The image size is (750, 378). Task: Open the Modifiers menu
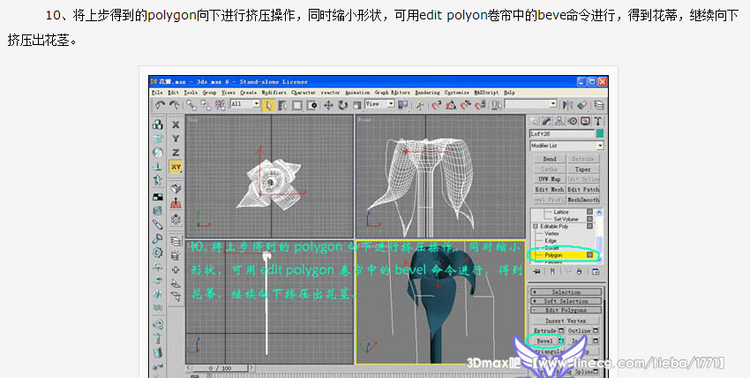click(x=274, y=93)
